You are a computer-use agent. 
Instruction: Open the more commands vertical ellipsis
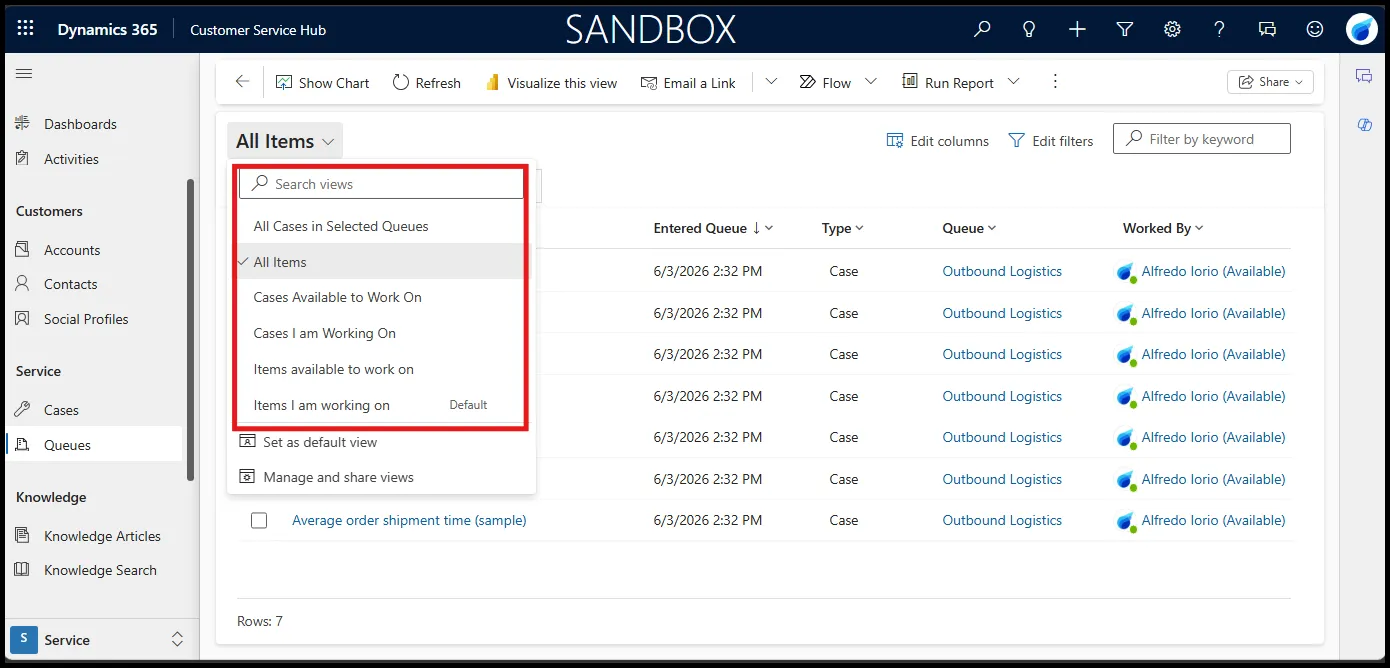1055,82
